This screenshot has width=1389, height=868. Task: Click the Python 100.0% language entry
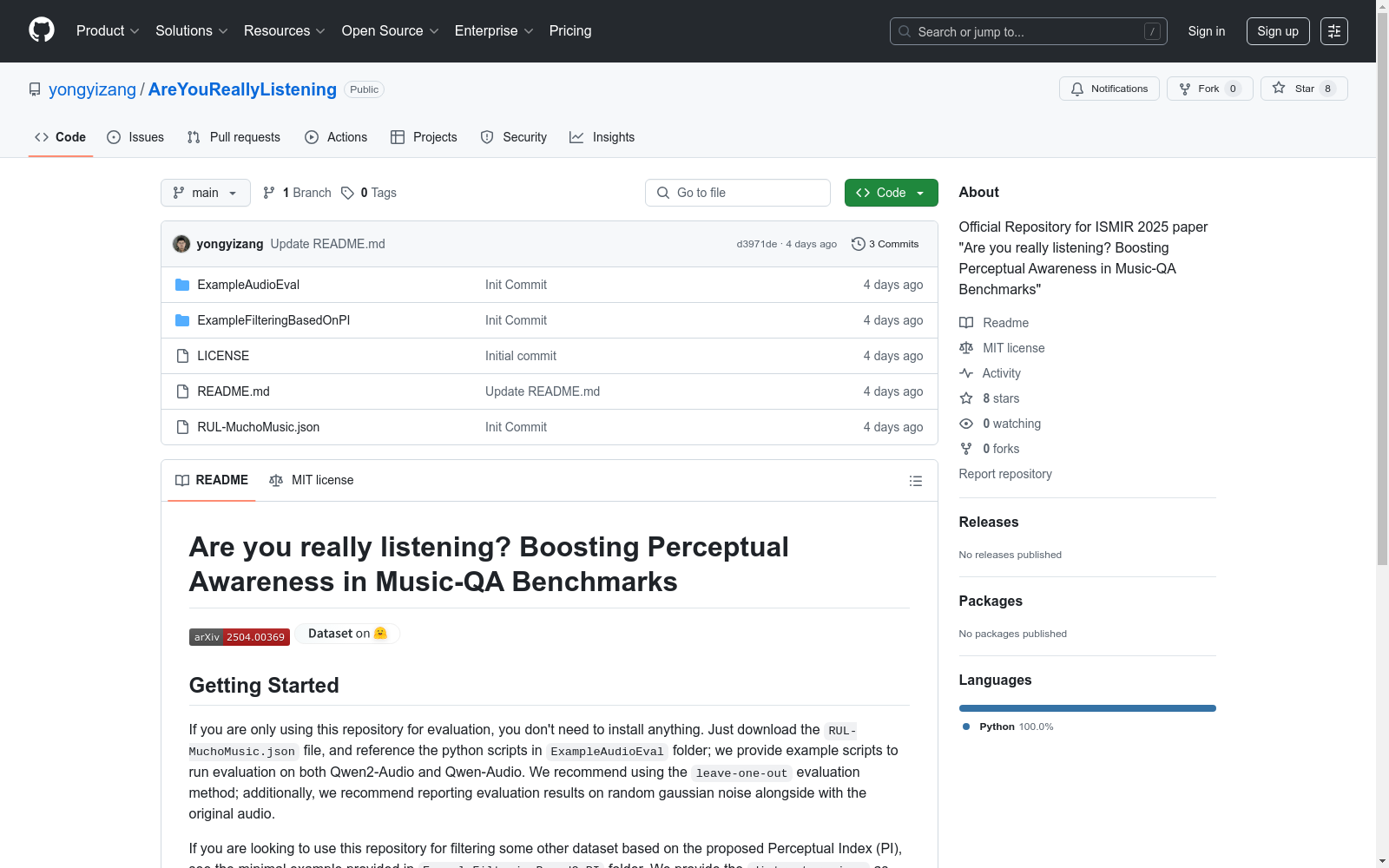click(1008, 727)
